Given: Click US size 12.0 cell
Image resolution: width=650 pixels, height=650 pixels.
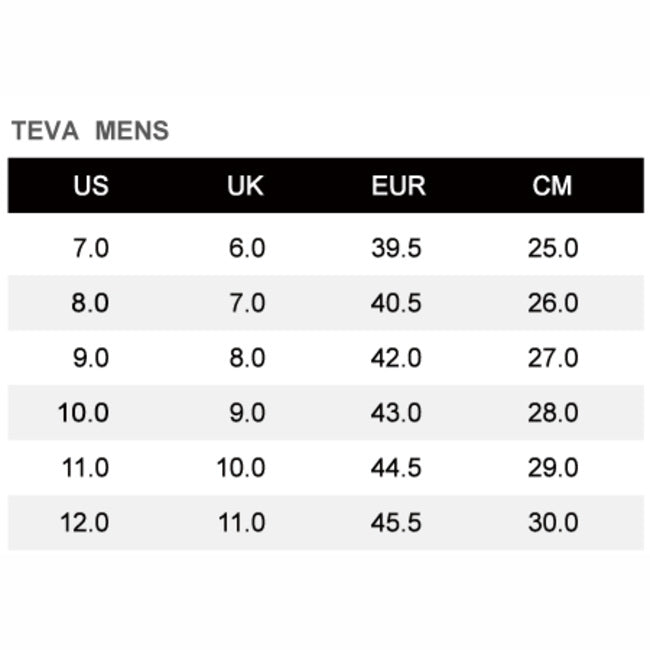Looking at the screenshot, I should [85, 522].
